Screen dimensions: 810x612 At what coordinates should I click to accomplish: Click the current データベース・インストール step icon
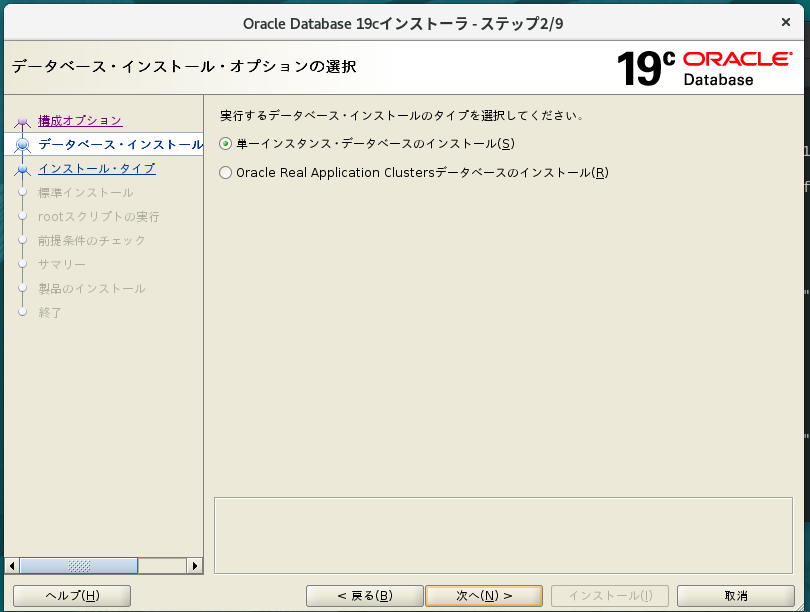[22, 145]
